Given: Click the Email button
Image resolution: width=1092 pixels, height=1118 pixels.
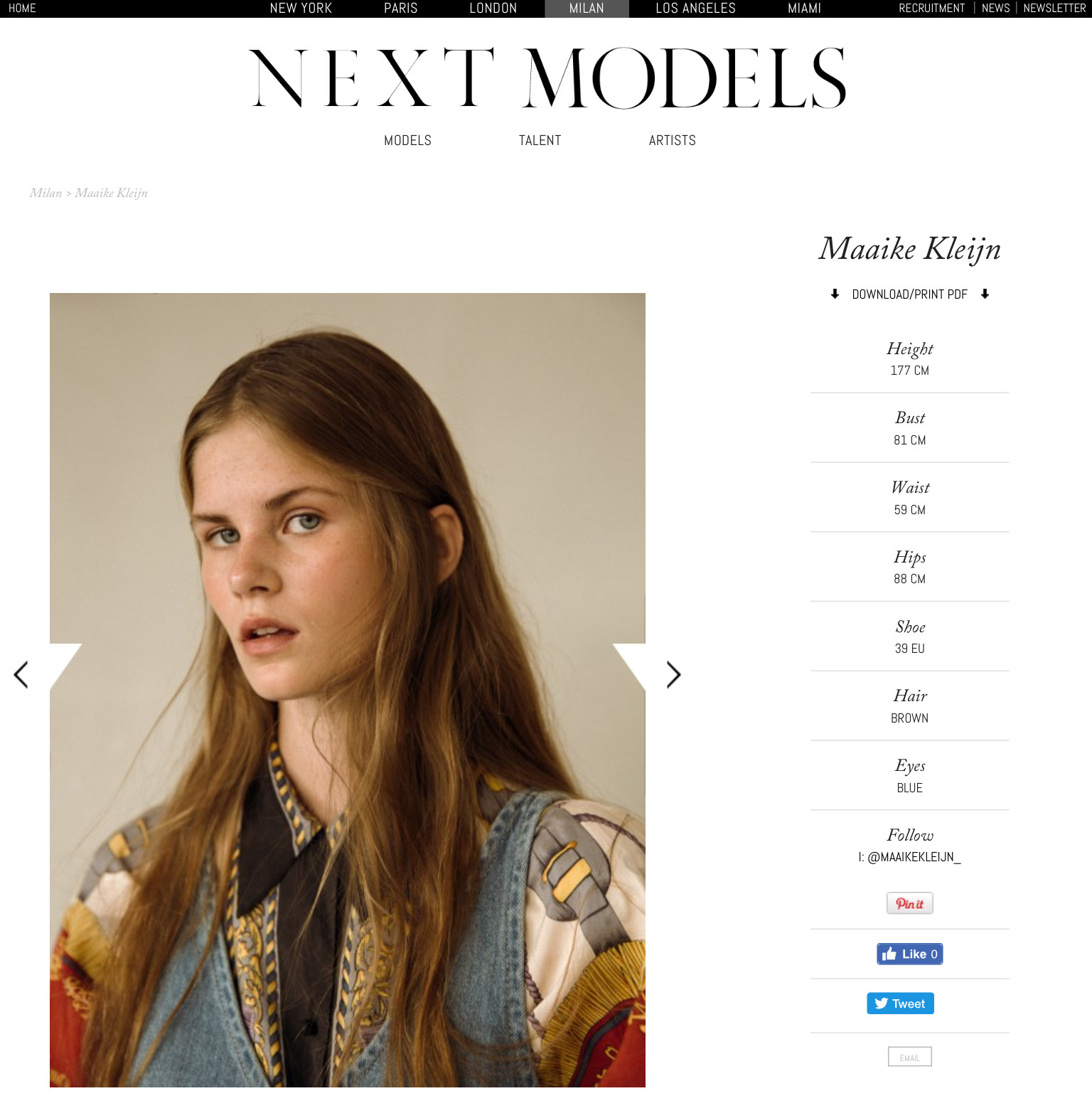Looking at the screenshot, I should (909, 1057).
